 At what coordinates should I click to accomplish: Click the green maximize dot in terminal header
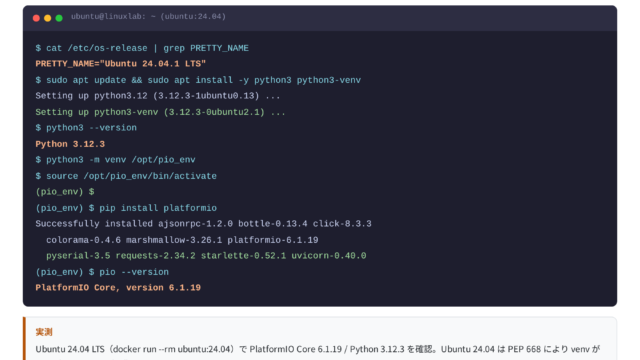click(x=59, y=18)
